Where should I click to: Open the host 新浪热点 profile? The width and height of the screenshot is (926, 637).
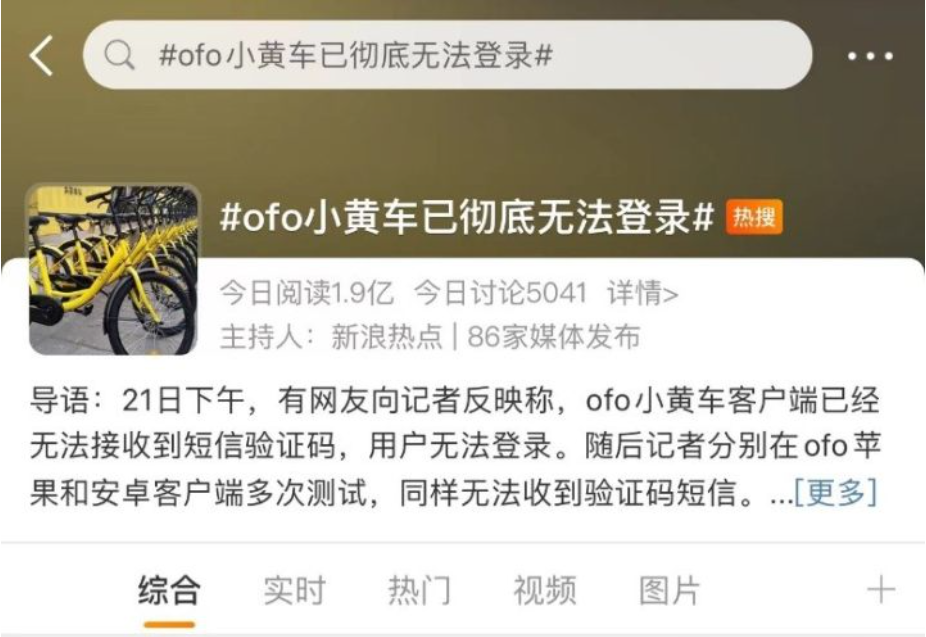pos(387,337)
